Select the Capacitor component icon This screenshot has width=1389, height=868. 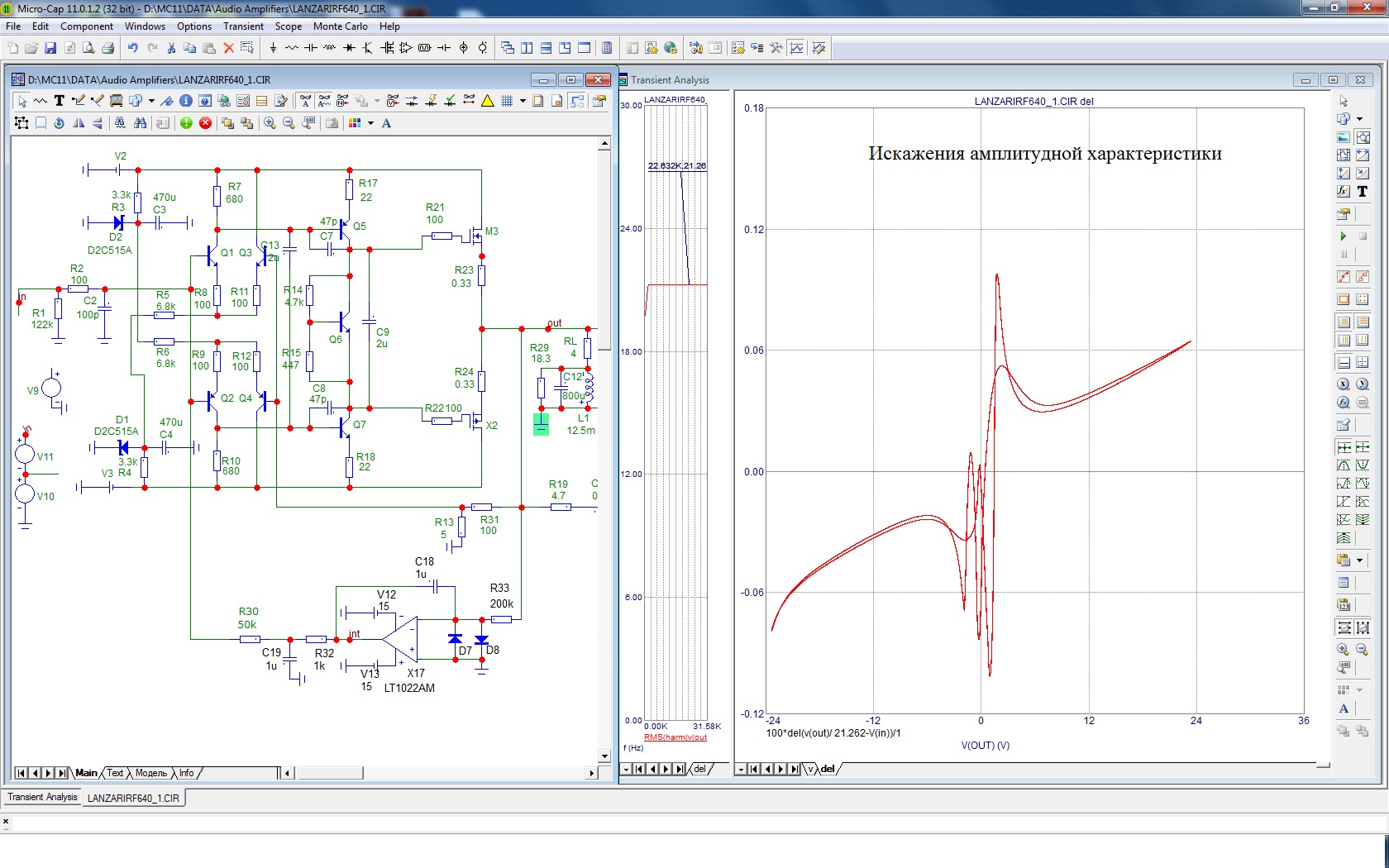(311, 48)
